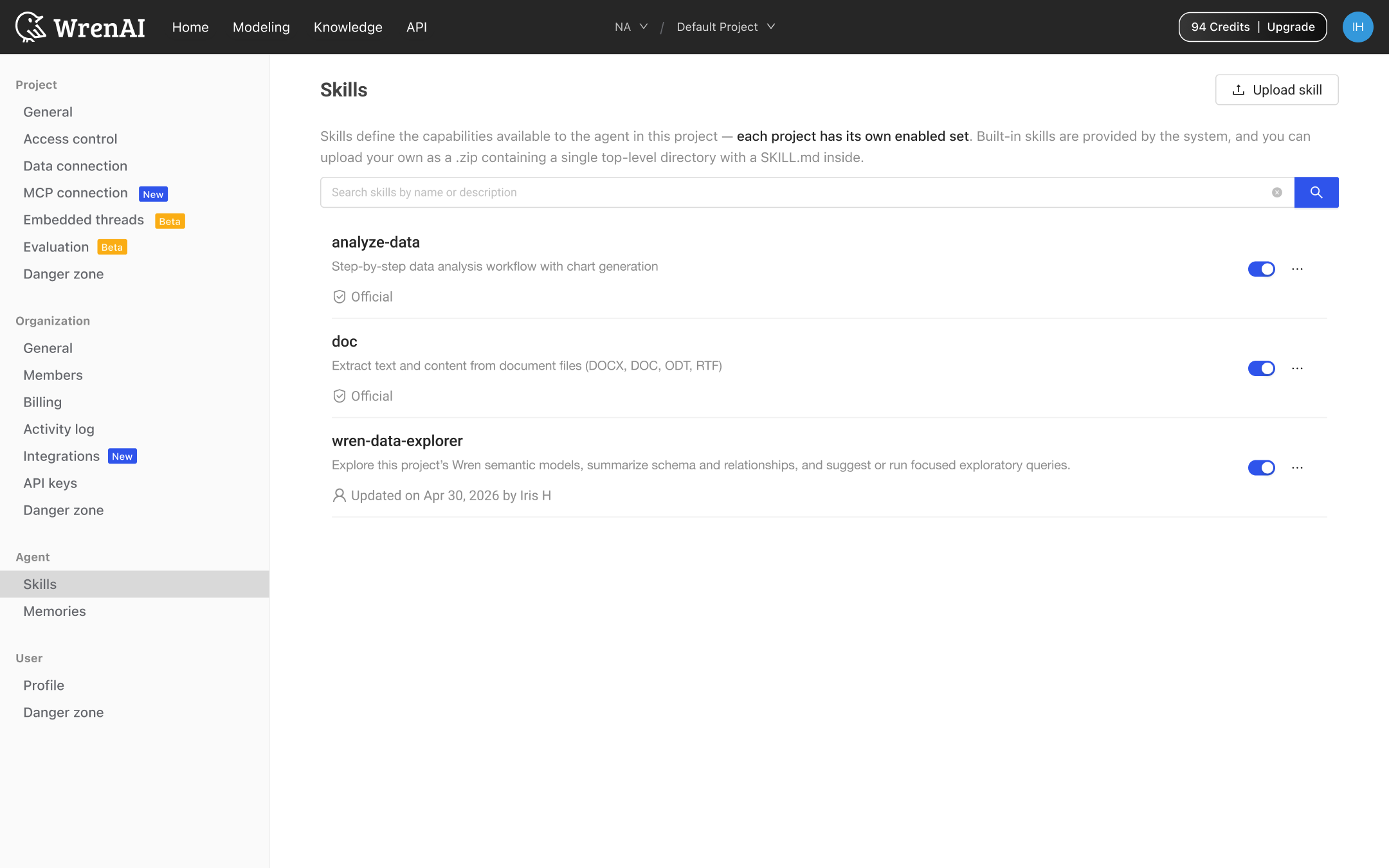Click the analyze-data skill name
Image resolution: width=1389 pixels, height=868 pixels.
(376, 242)
